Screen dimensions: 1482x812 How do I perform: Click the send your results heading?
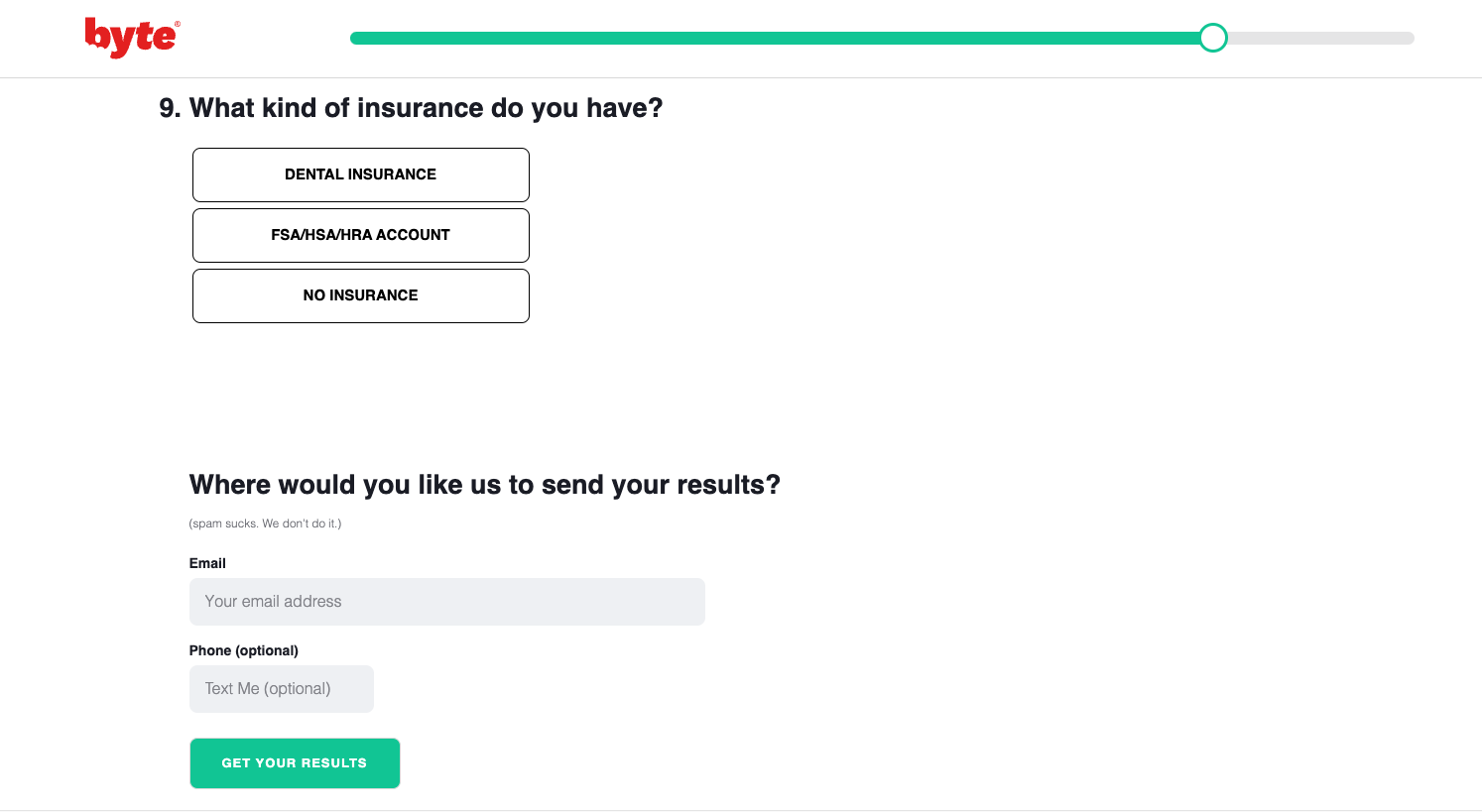point(484,485)
